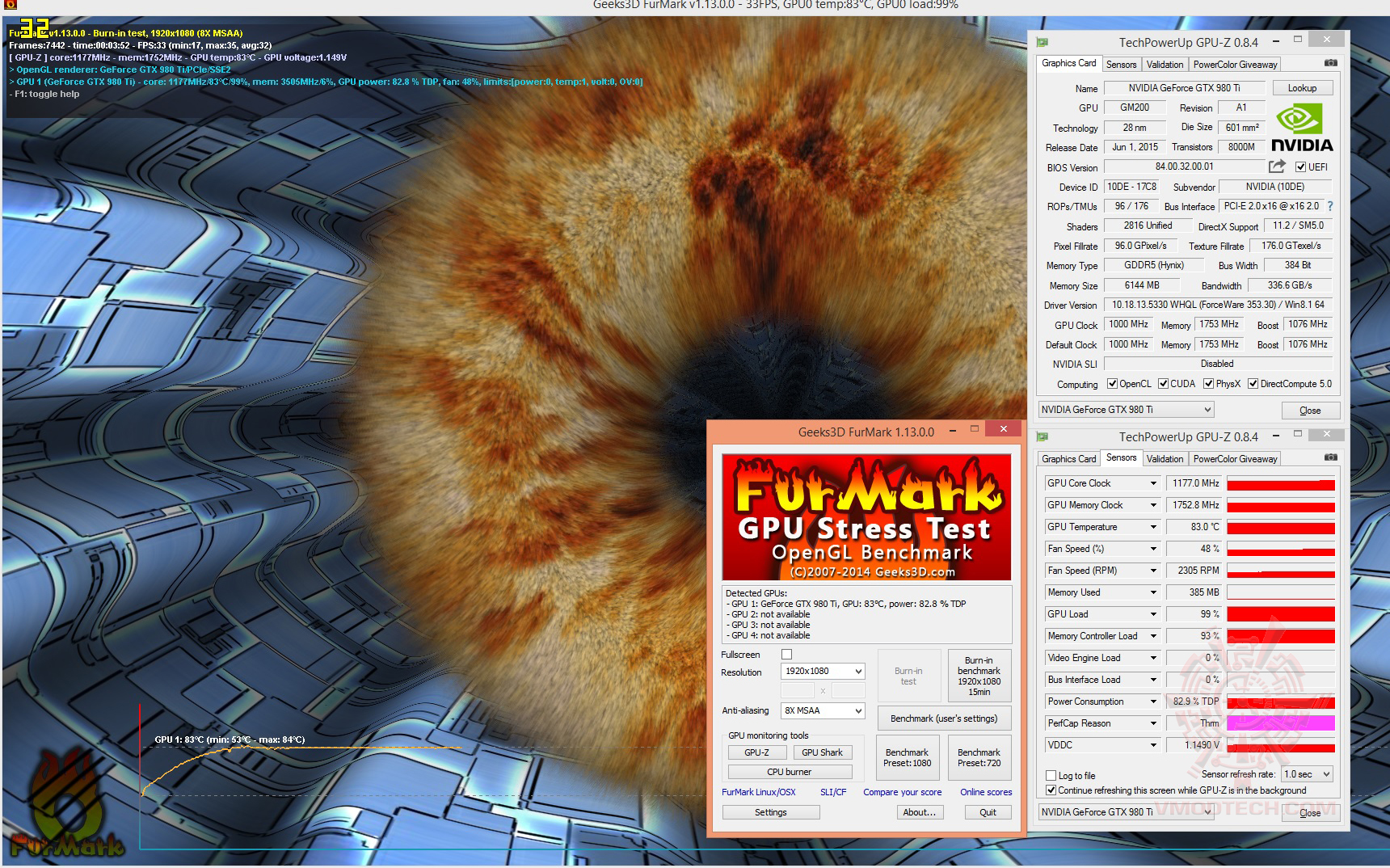Toggle the DirectCompute 5.0 checkbox

coord(1253,384)
